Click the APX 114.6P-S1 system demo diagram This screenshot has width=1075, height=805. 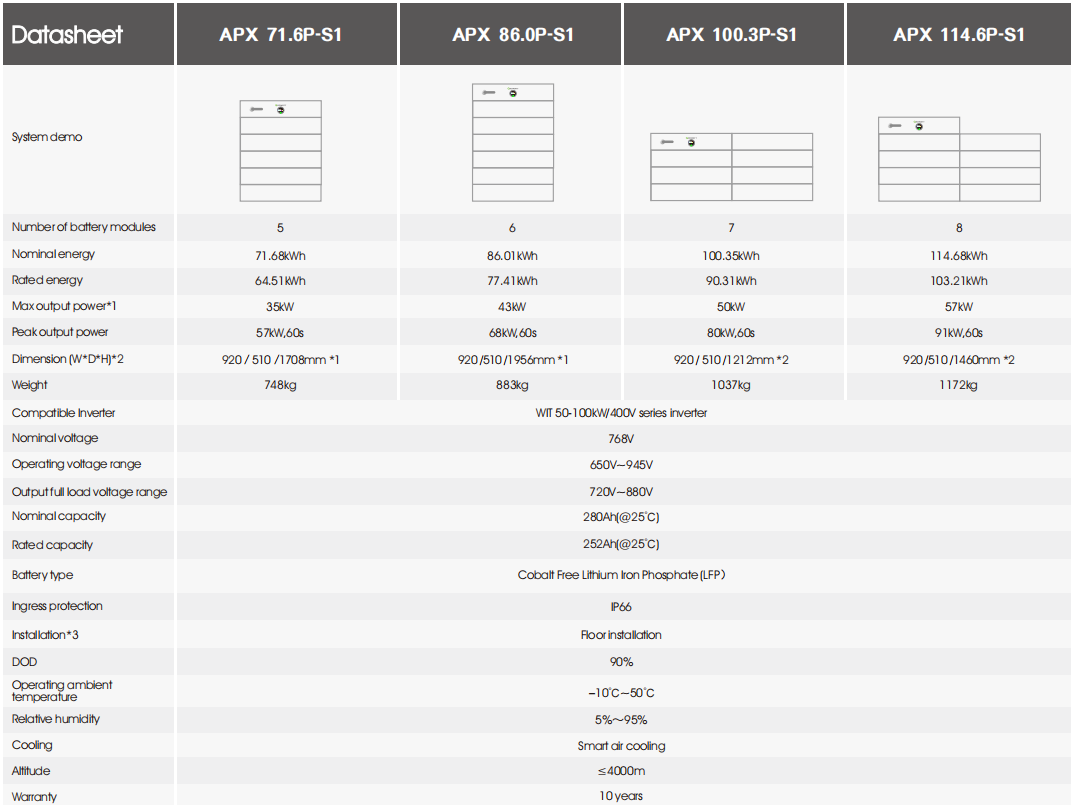coord(959,159)
